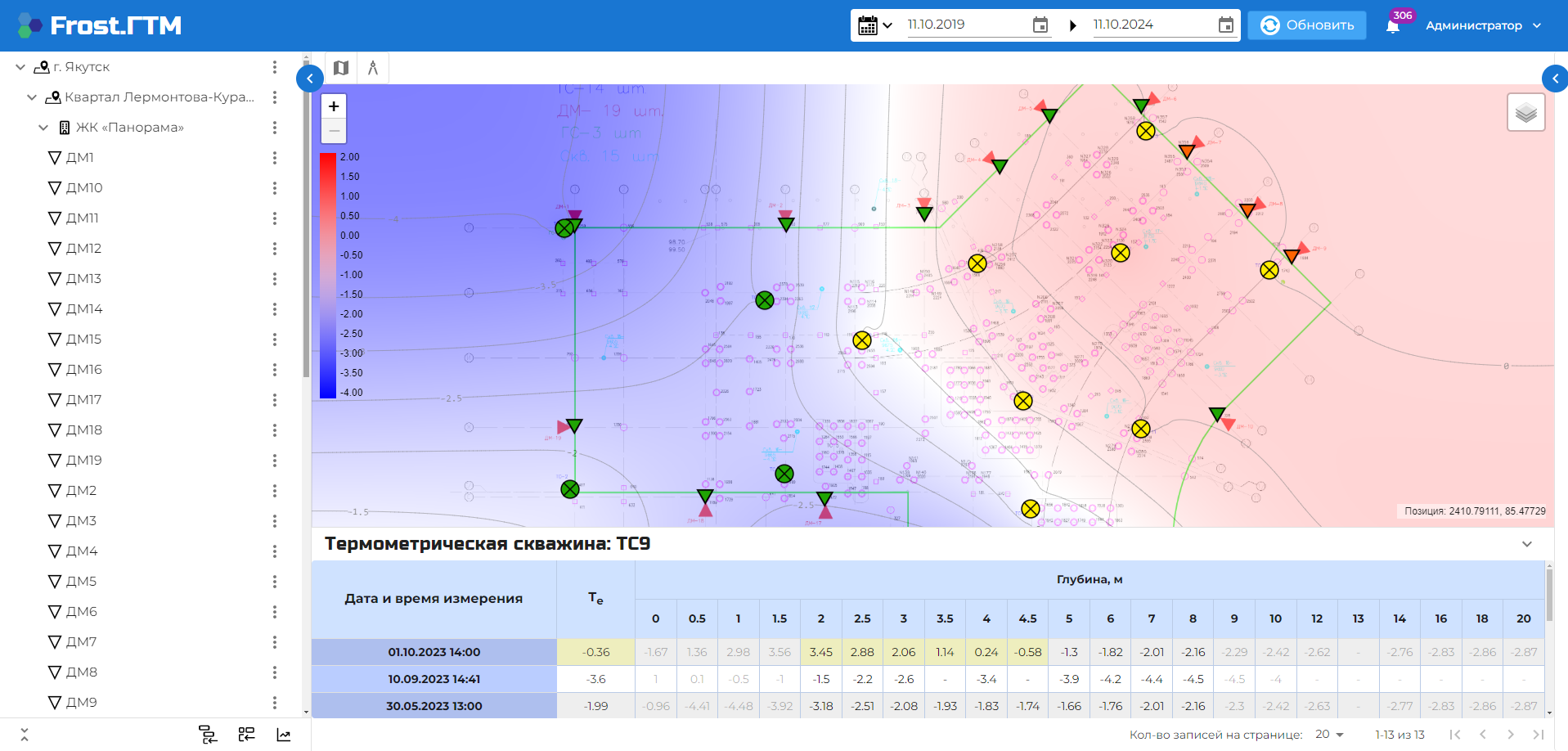Zoom in the map with plus button
The height and width of the screenshot is (751, 1568).
coord(334,106)
